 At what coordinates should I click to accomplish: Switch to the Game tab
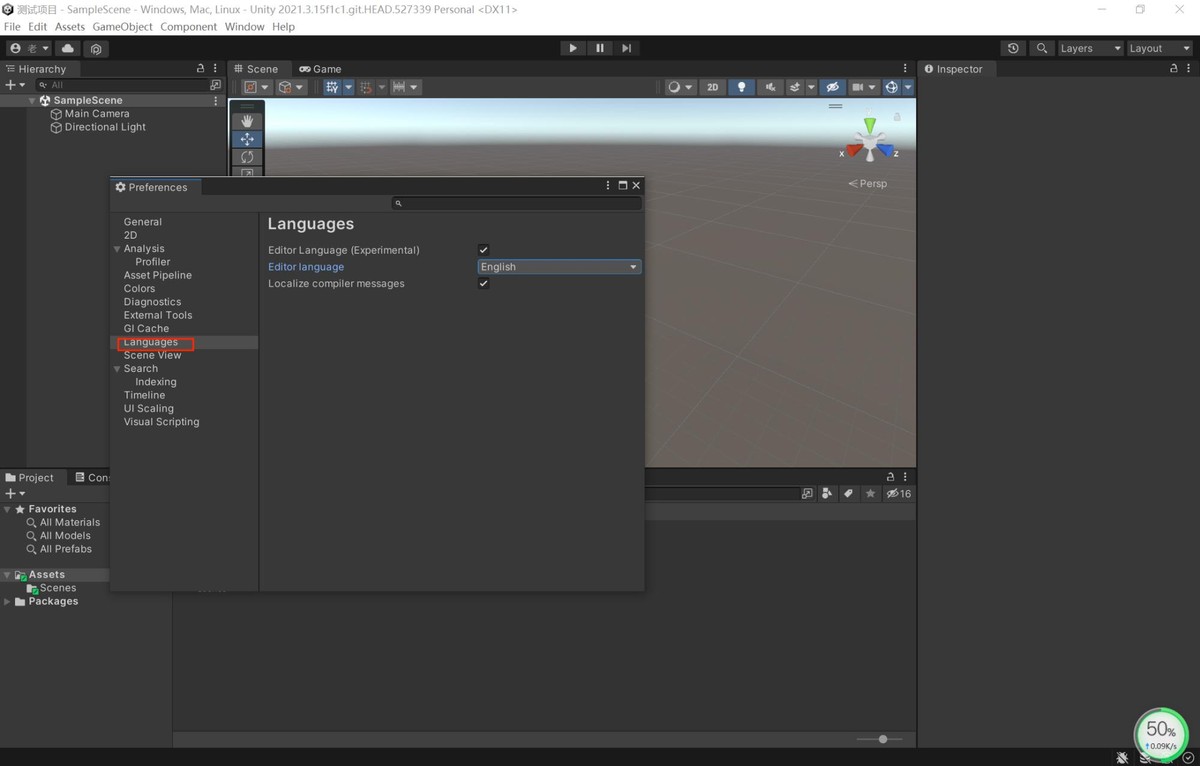coord(321,69)
